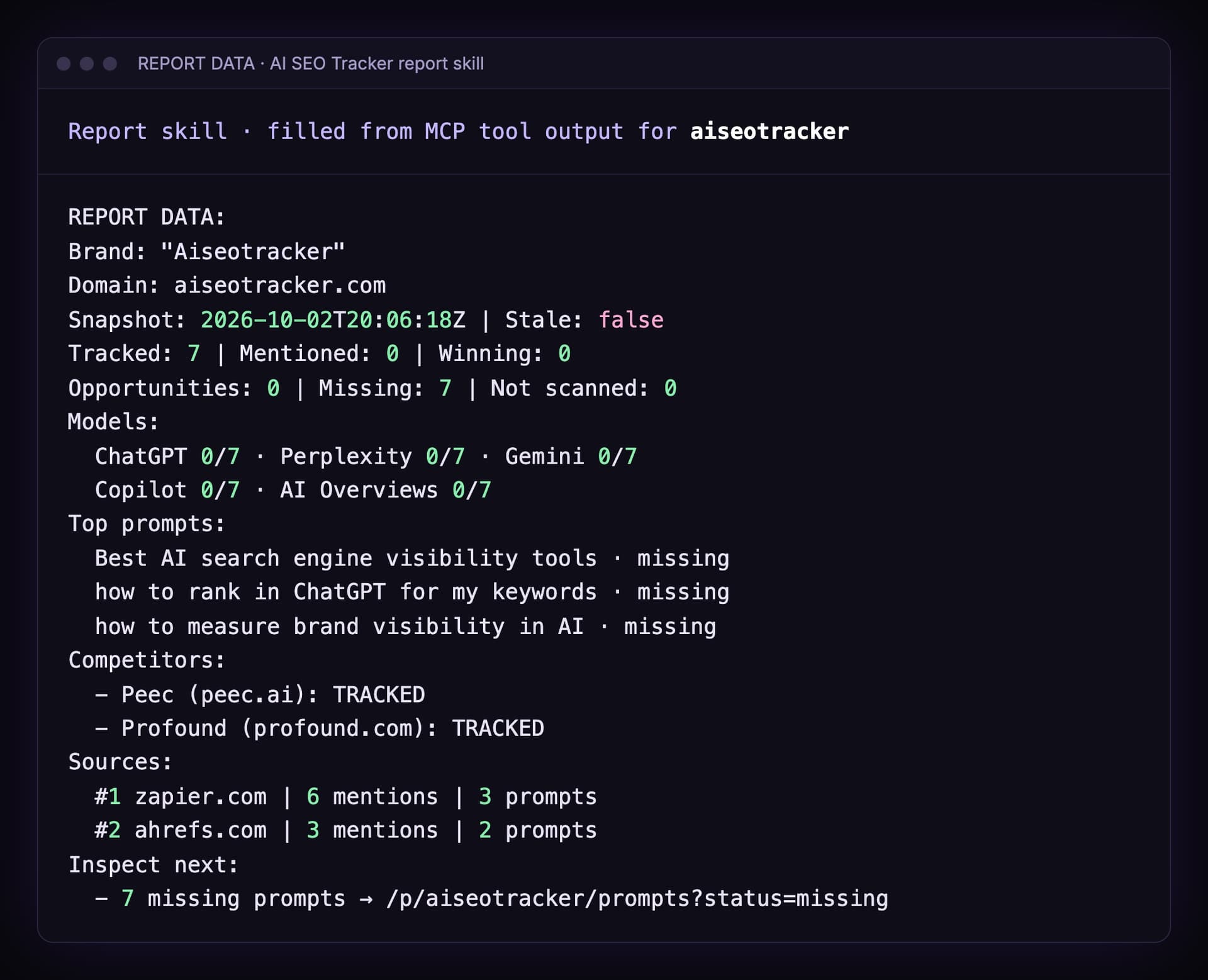The image size is (1208, 980).
Task: Click the Opportunities count 0
Action: [x=273, y=388]
